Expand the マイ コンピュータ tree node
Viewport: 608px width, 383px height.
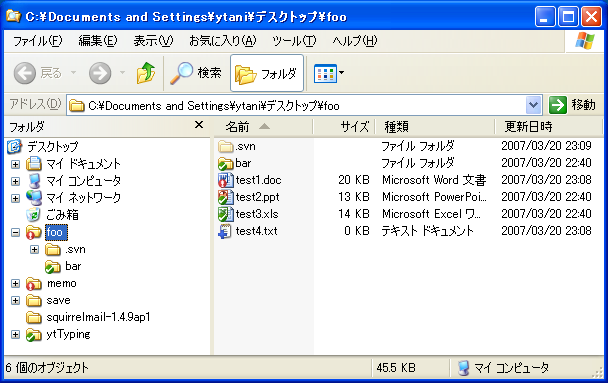tap(16, 181)
